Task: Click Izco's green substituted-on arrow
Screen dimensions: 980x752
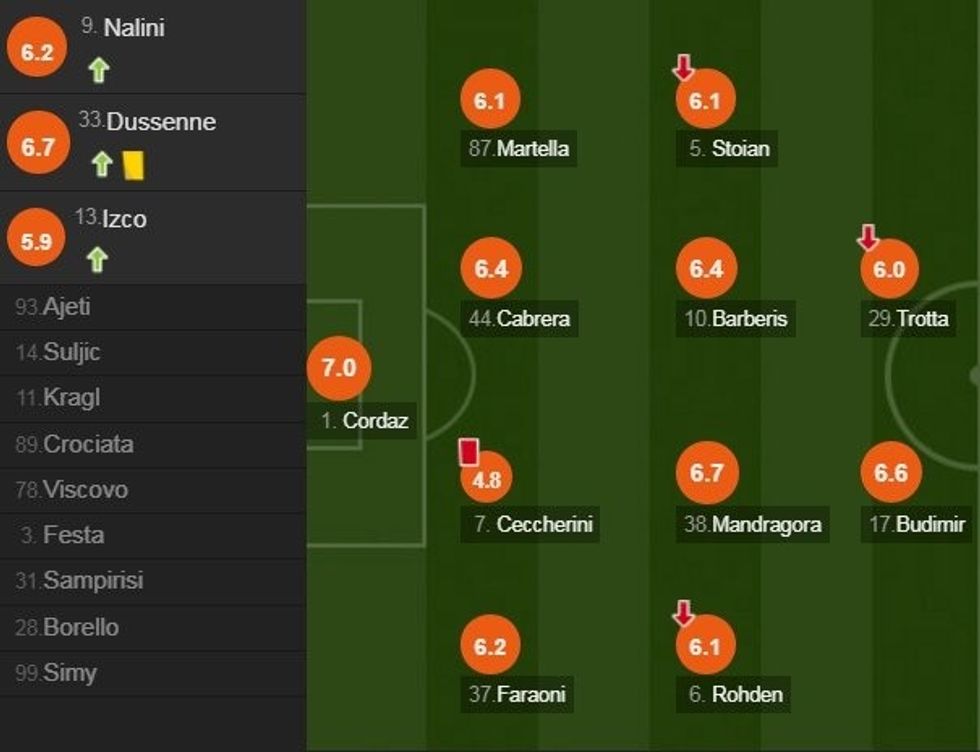Action: (96, 260)
